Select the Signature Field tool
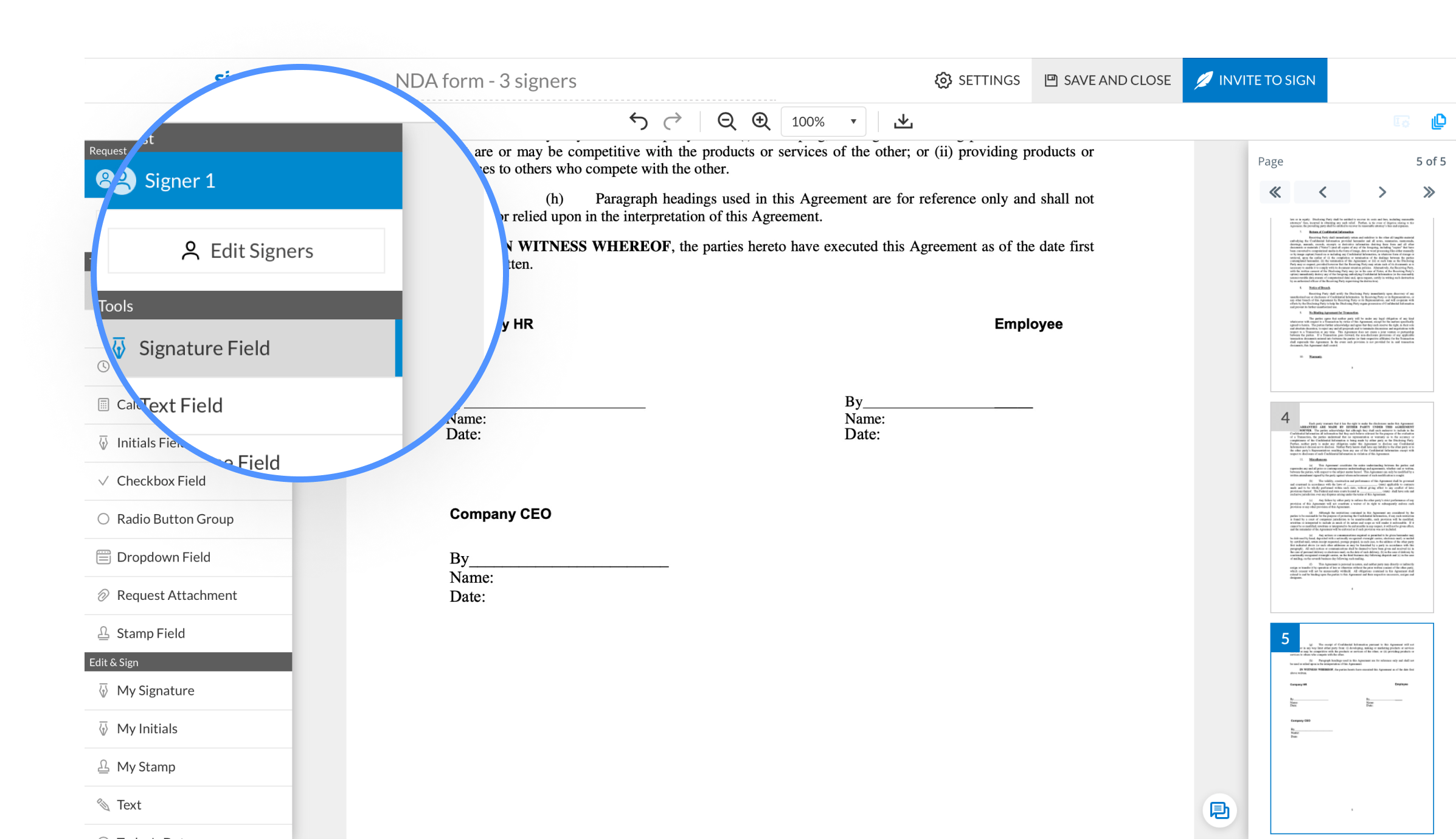 click(247, 347)
